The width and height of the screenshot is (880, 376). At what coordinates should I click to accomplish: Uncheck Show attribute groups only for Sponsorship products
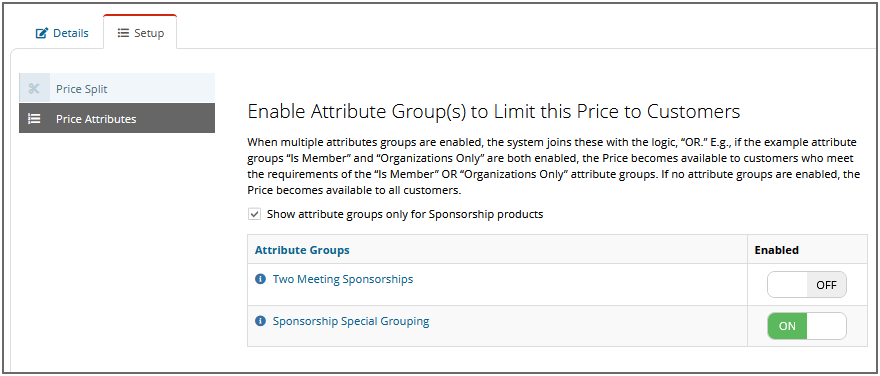point(255,214)
